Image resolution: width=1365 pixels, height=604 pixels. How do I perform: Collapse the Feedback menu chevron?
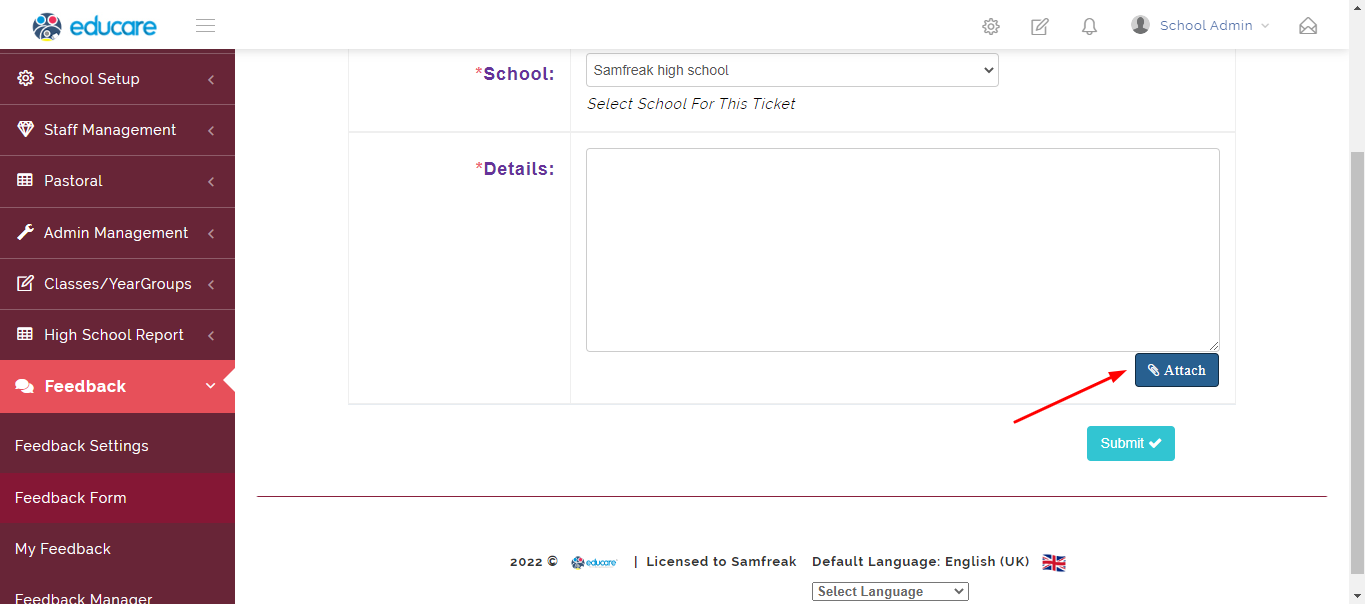coord(211,386)
